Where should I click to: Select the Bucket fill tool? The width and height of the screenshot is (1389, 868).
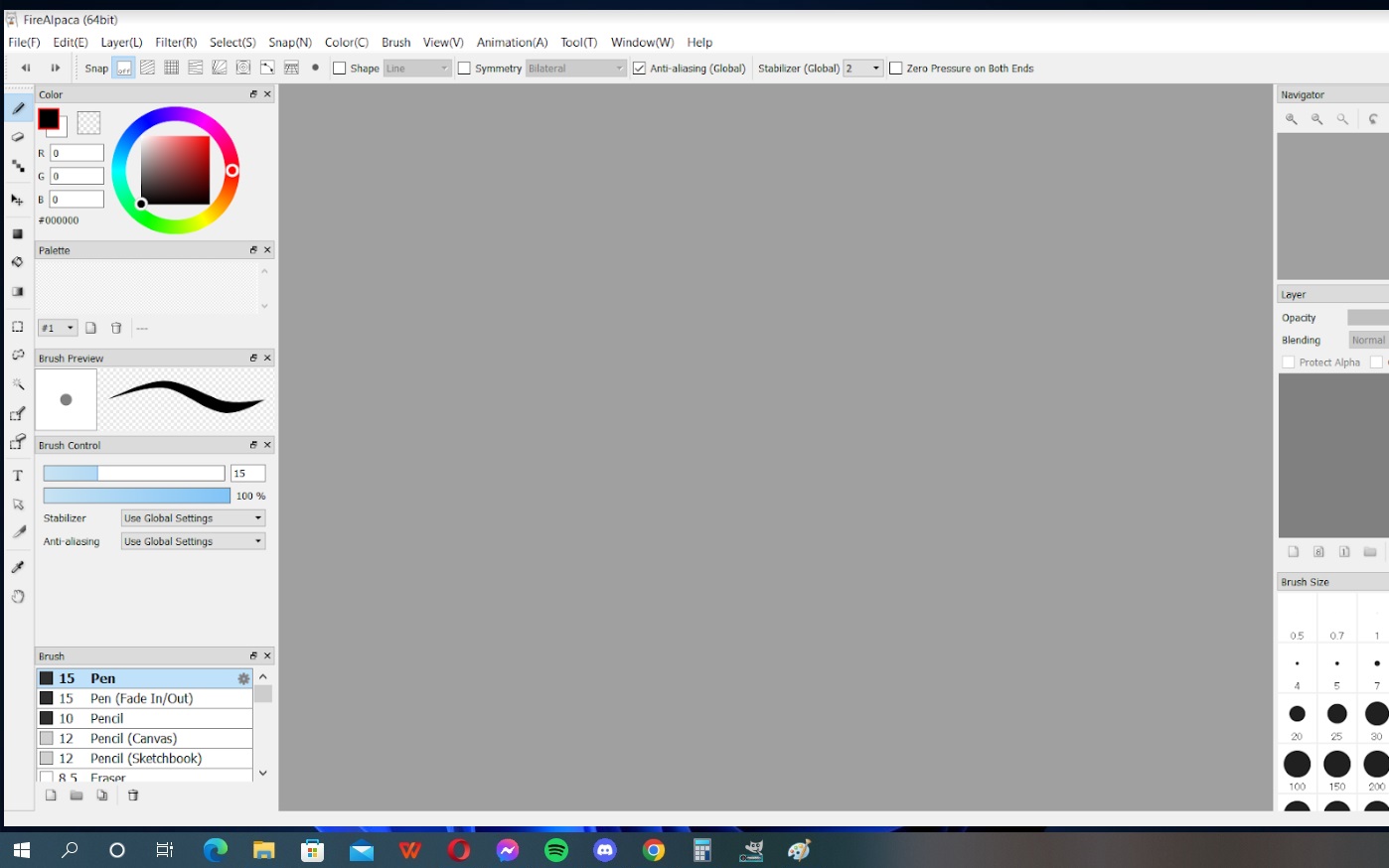[18, 263]
